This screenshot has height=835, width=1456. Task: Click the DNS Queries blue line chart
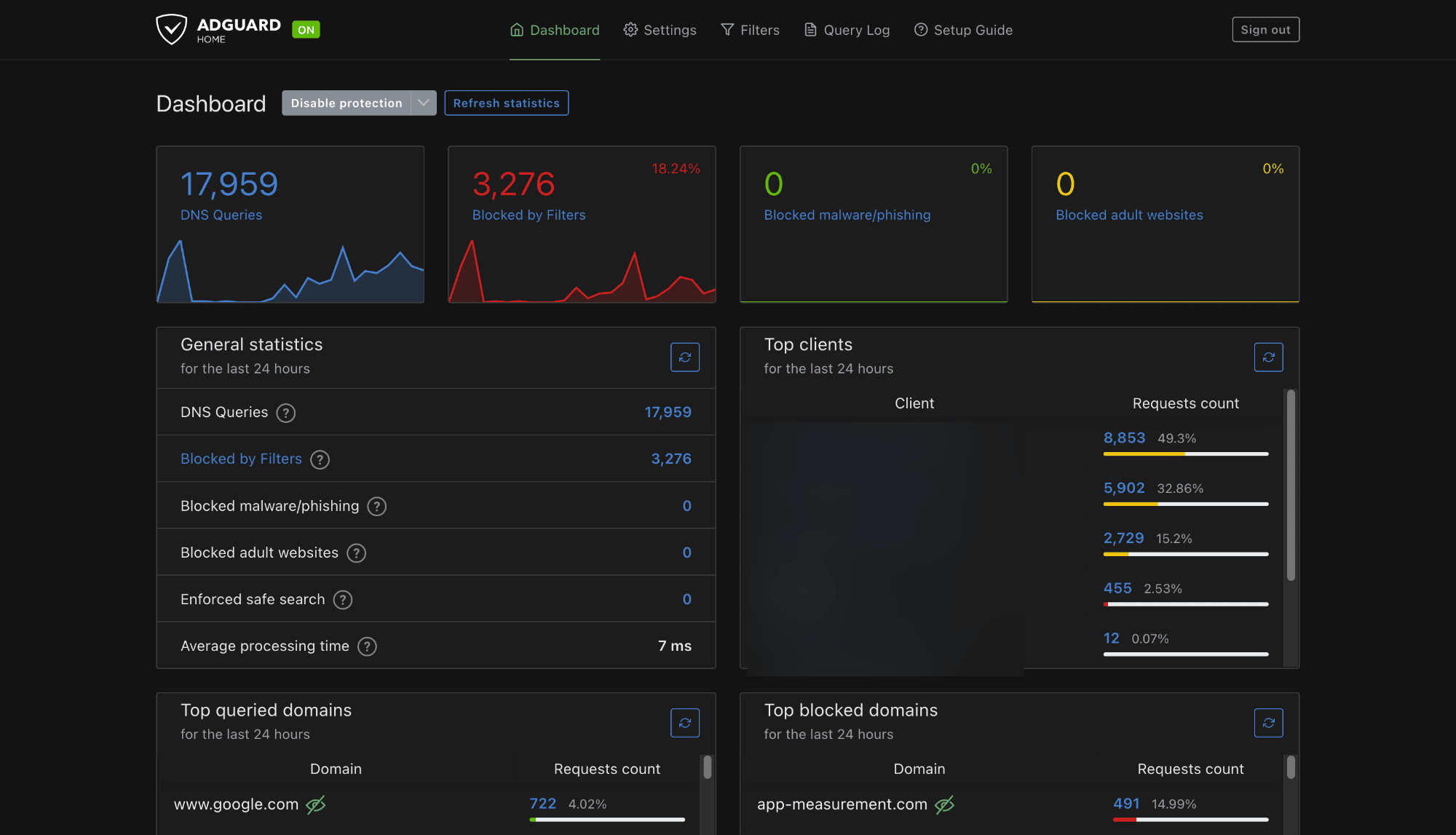[290, 271]
